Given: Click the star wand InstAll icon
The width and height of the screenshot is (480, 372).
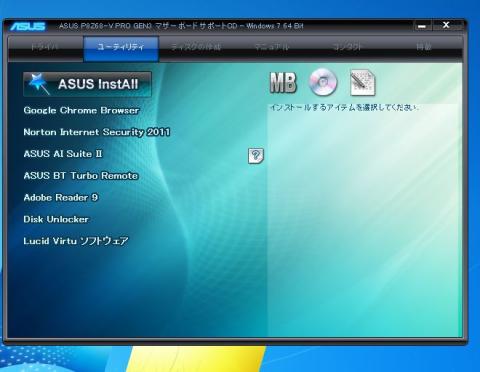Looking at the screenshot, I should pyautogui.click(x=38, y=83).
